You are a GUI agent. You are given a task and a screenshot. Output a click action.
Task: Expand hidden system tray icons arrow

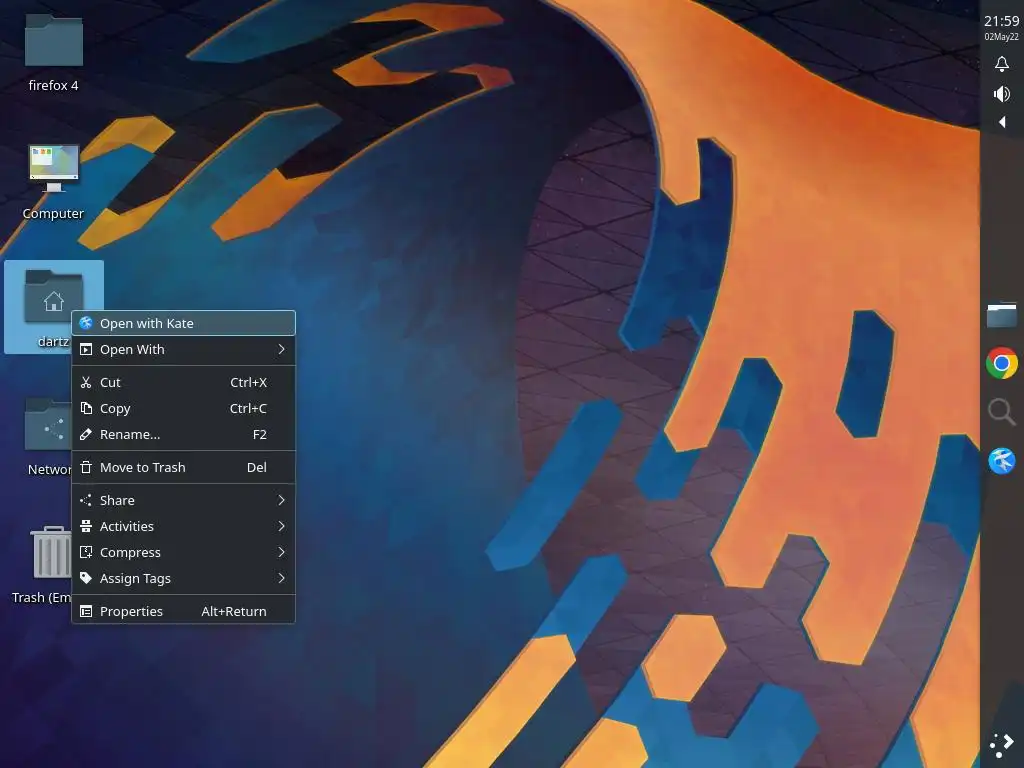1002,122
